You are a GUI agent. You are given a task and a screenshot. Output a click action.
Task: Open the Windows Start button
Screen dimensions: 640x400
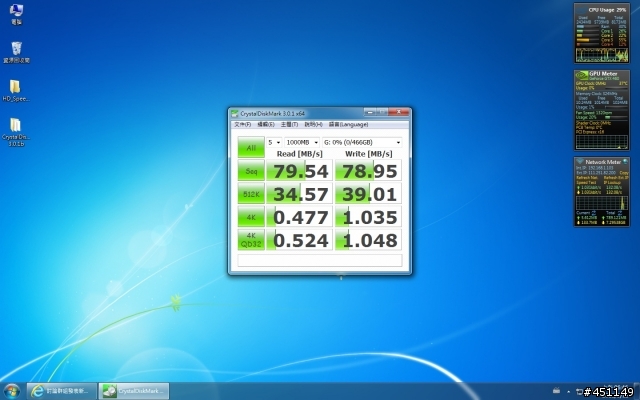click(x=11, y=391)
